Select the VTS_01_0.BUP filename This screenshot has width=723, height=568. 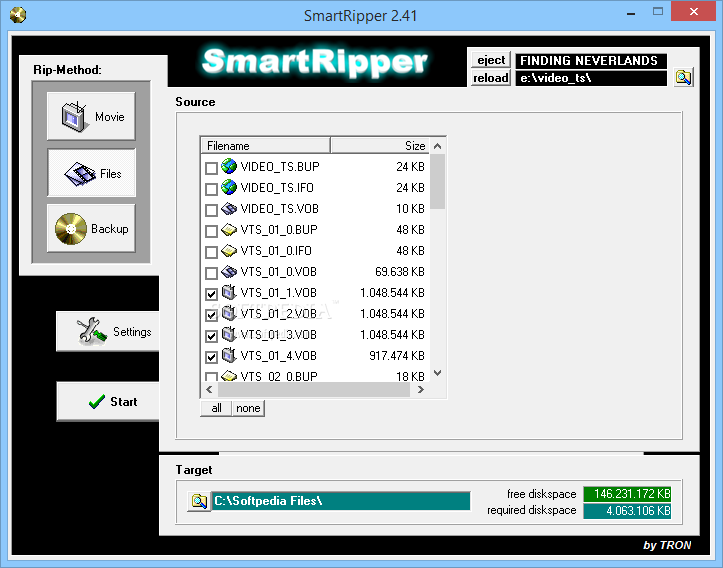(x=279, y=230)
